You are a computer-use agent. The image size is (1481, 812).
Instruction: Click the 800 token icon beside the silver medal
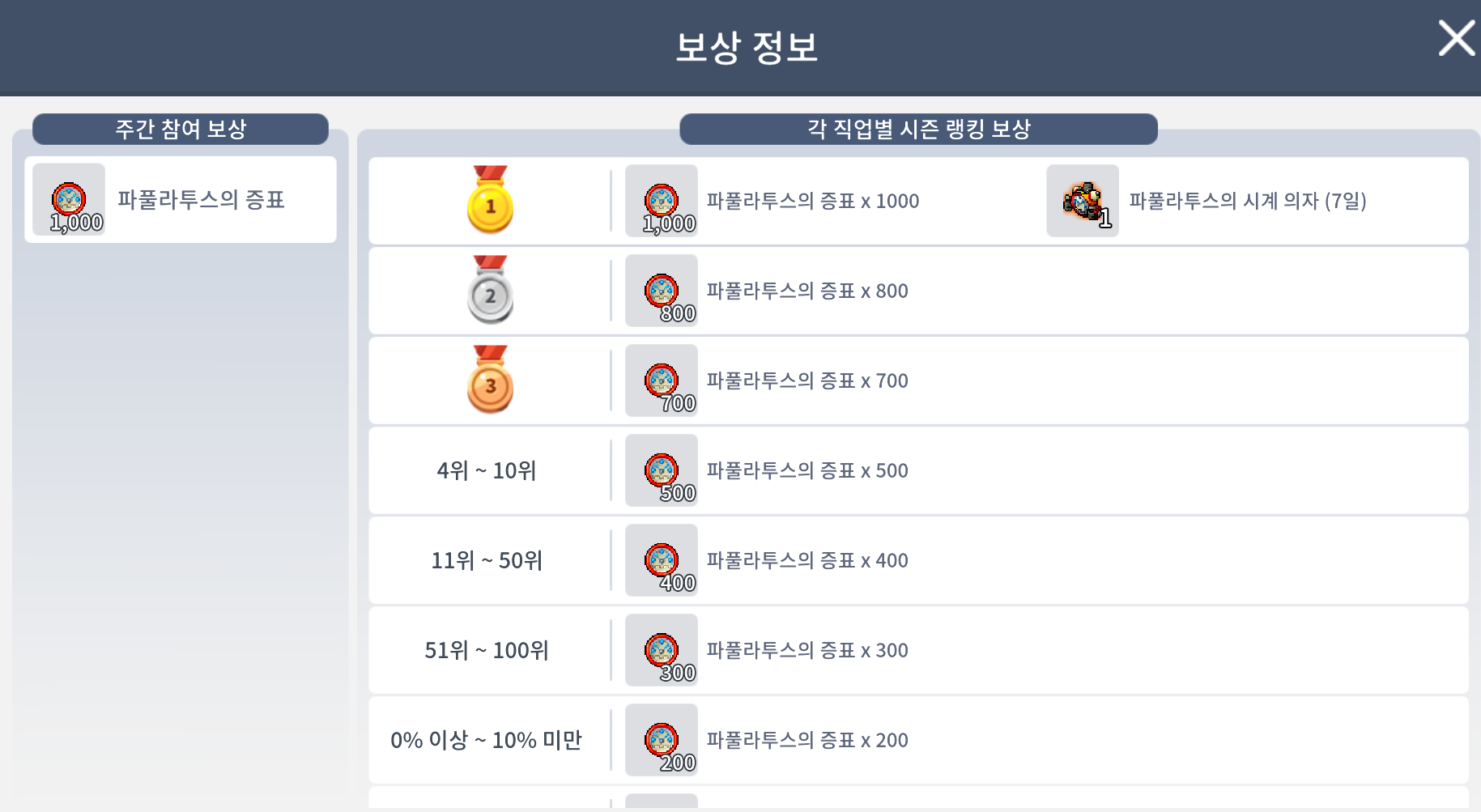662,291
